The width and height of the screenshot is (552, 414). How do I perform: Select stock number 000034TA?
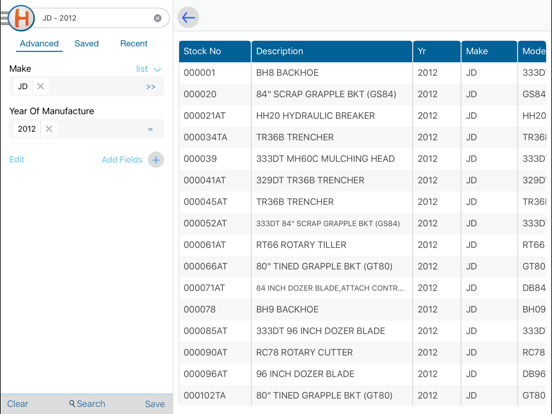pyautogui.click(x=205, y=137)
